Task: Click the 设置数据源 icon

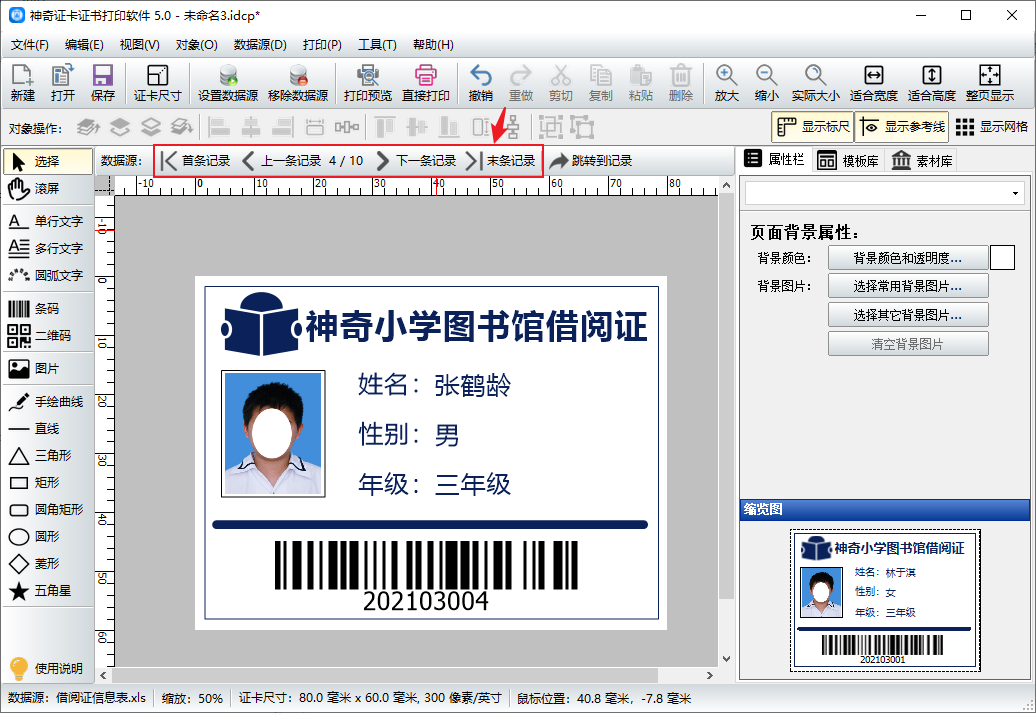Action: pos(228,83)
